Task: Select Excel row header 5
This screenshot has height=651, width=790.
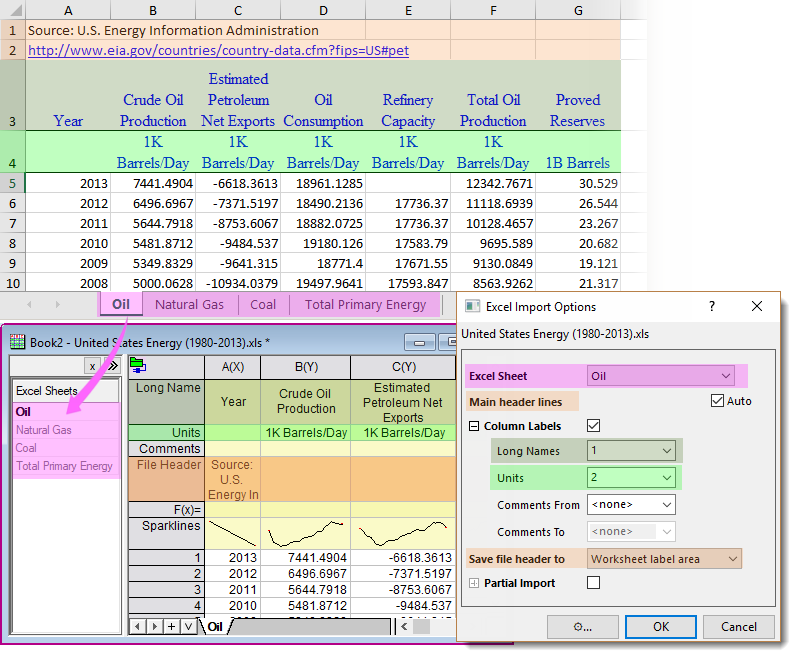Action: (x=13, y=183)
